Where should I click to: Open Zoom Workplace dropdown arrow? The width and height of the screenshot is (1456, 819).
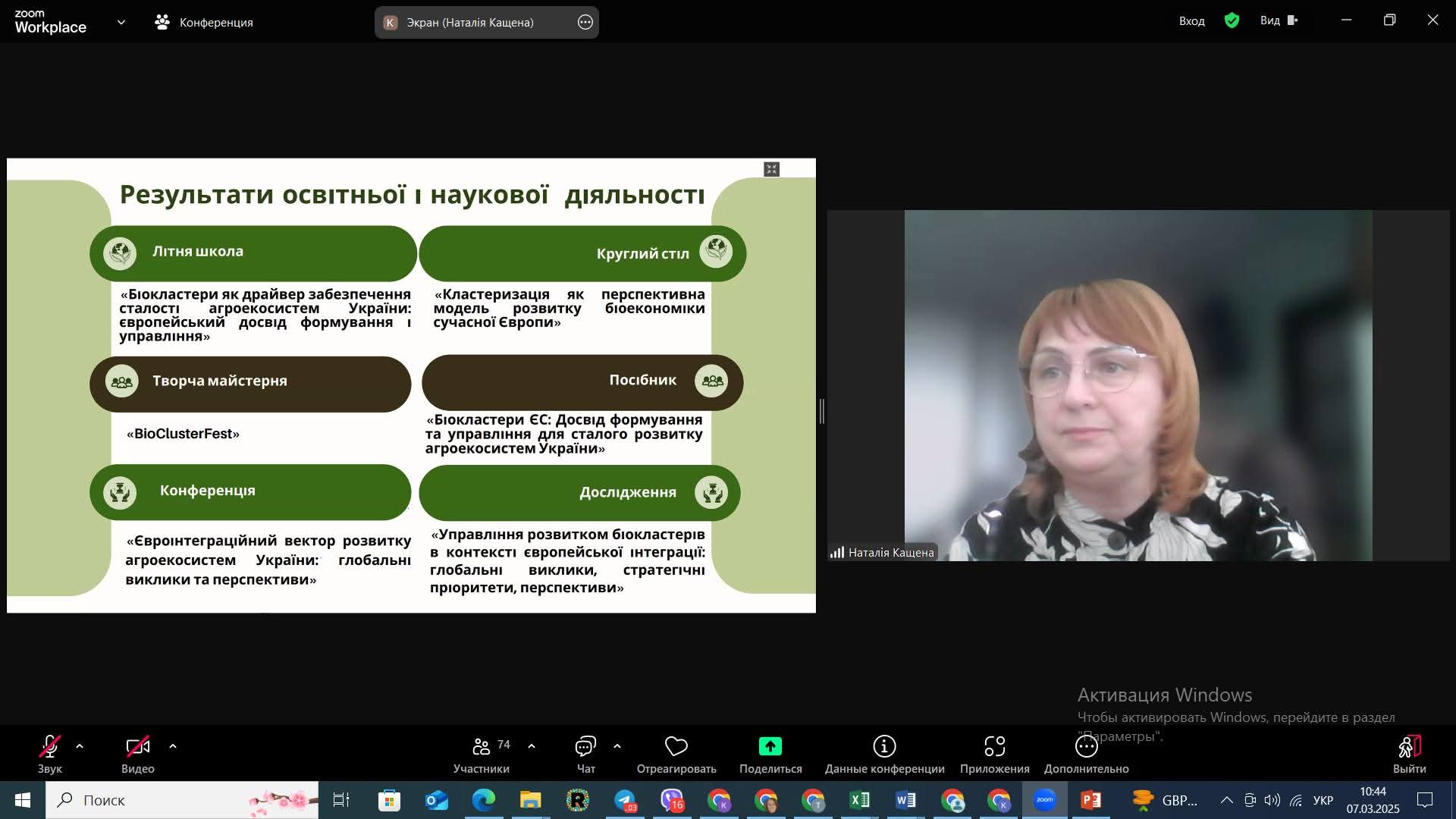[x=121, y=23]
